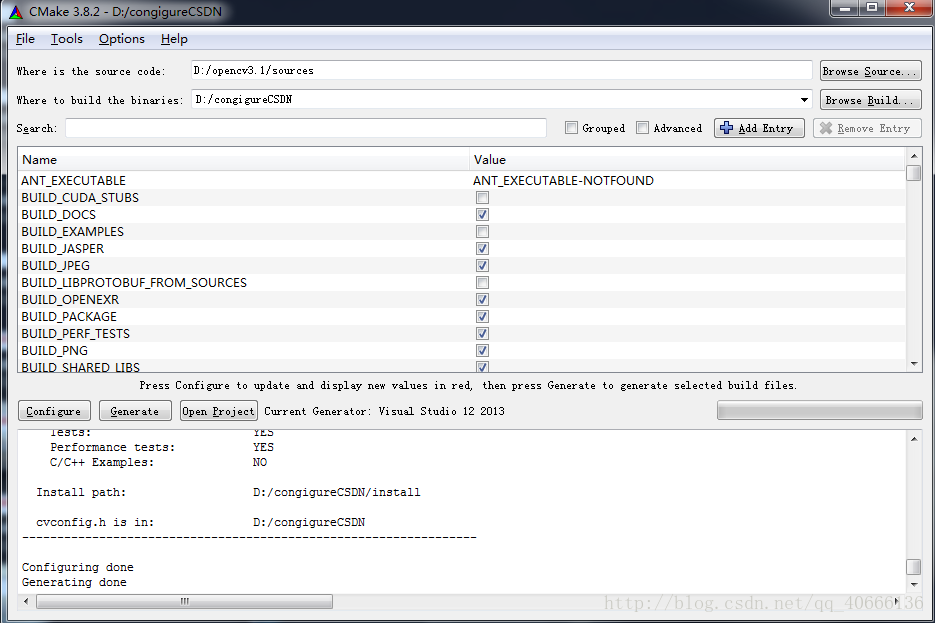The image size is (935, 623).
Task: Select the BUILD_OPENEXR row name
Action: [70, 299]
